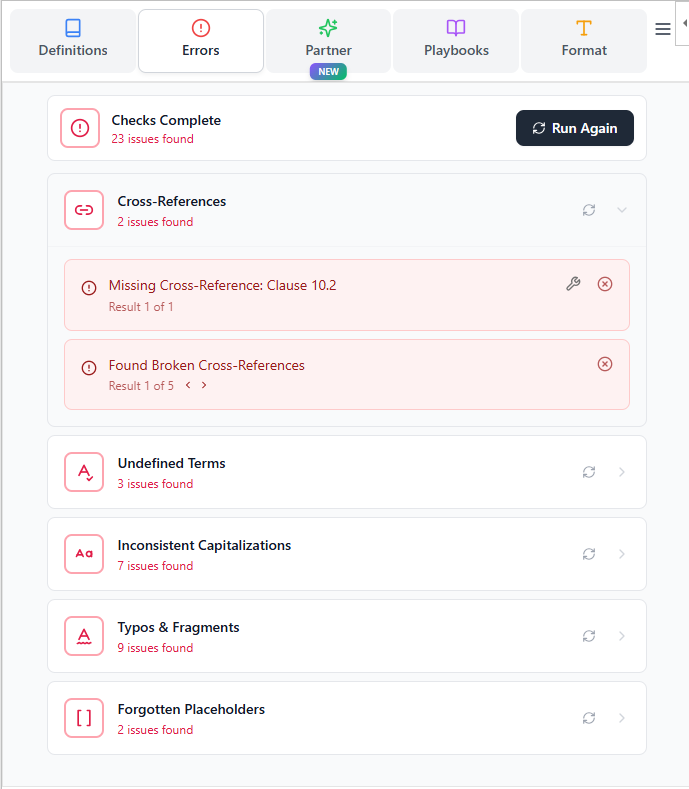Re-run the Inconsistent Capitalizations check

[x=589, y=554]
